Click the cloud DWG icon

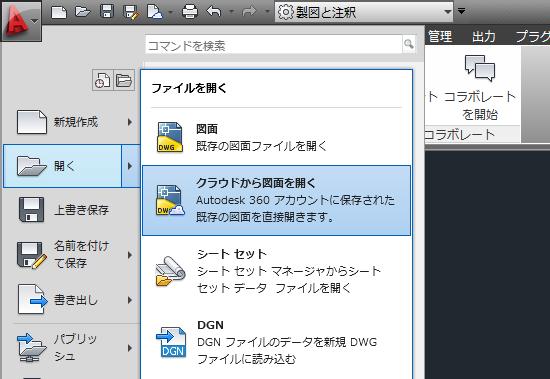170,200
